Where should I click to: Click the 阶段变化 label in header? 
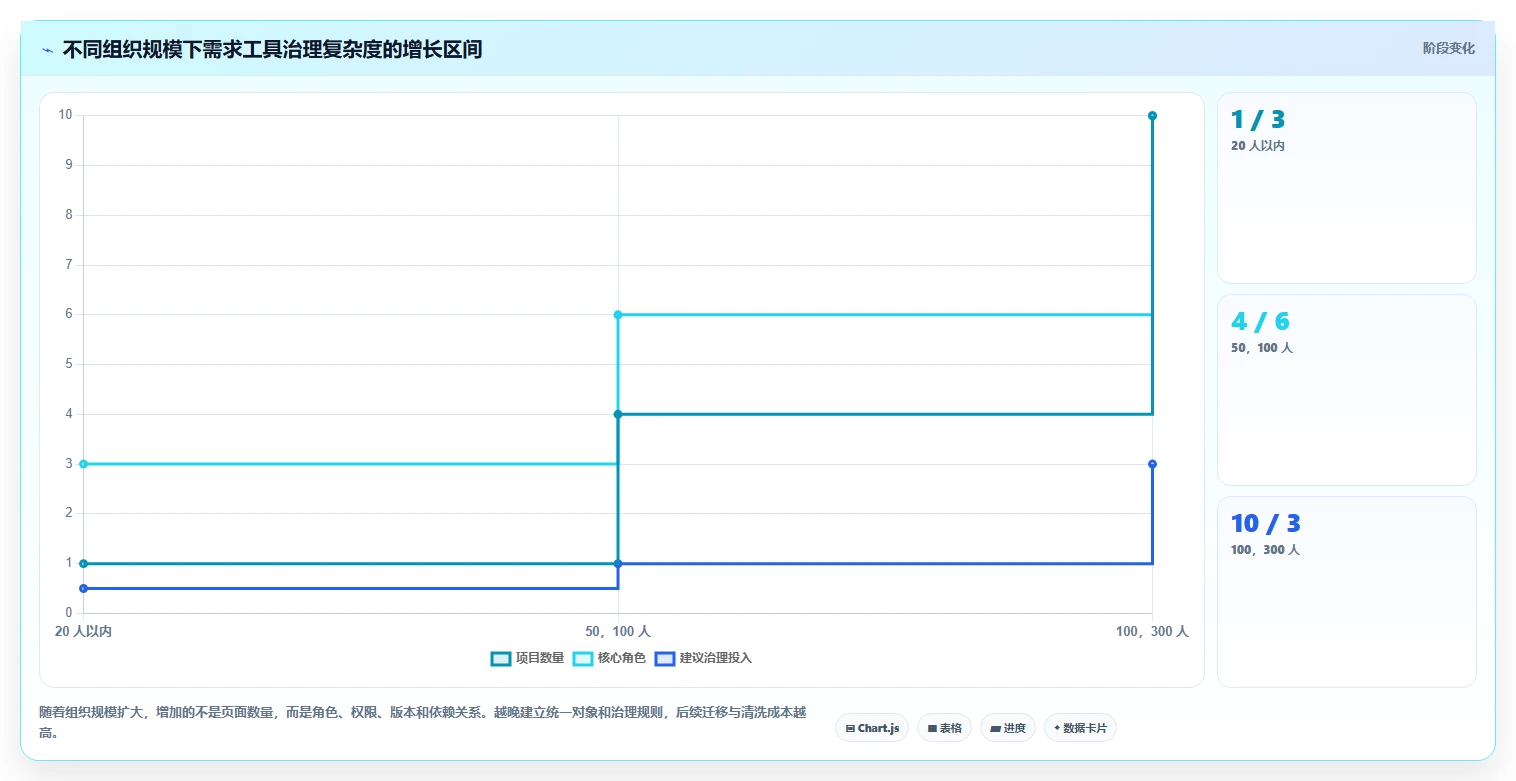[x=1449, y=48]
